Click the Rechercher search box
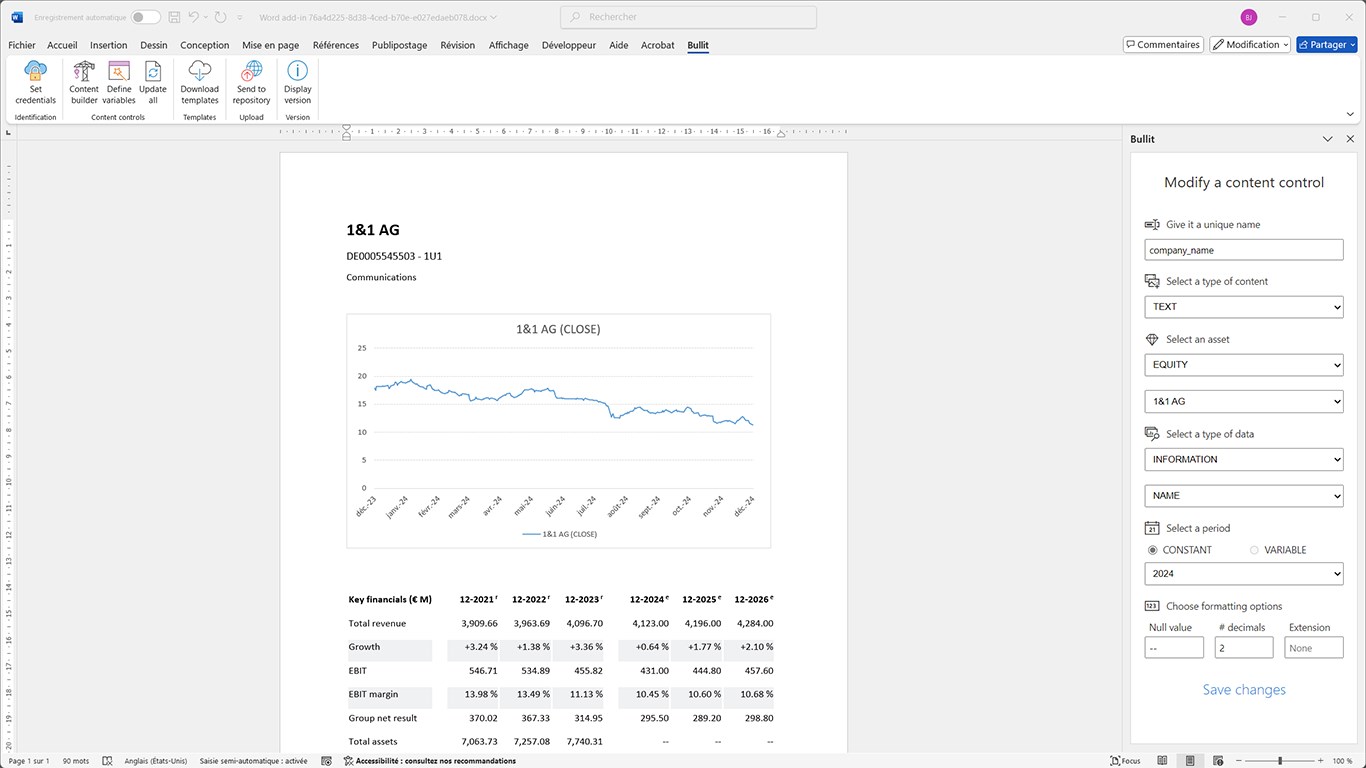 pos(689,17)
